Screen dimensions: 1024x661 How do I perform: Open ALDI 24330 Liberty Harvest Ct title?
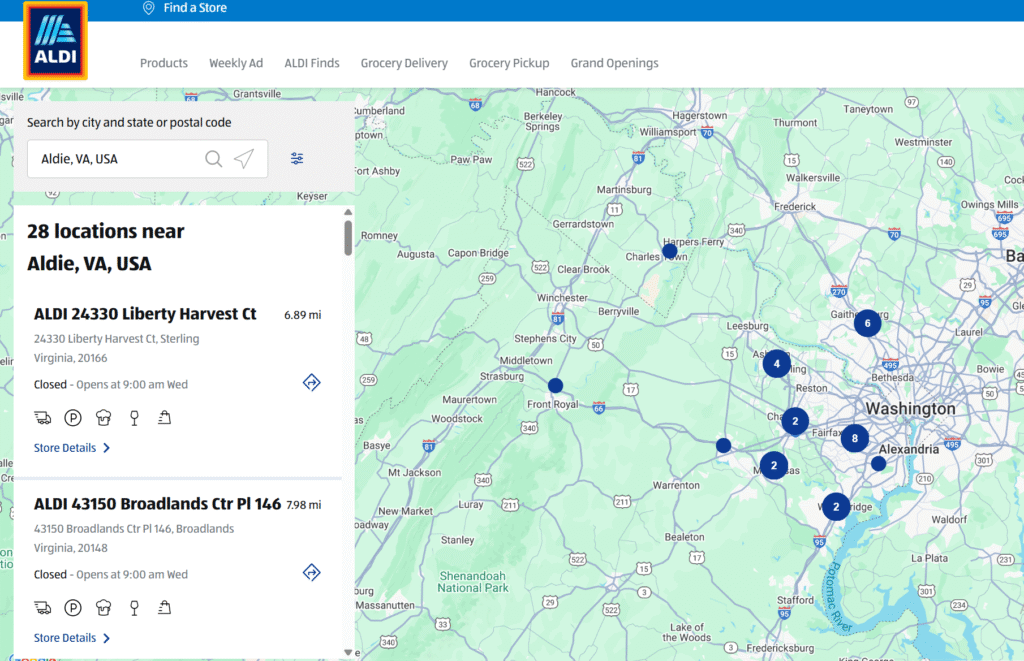tap(145, 314)
